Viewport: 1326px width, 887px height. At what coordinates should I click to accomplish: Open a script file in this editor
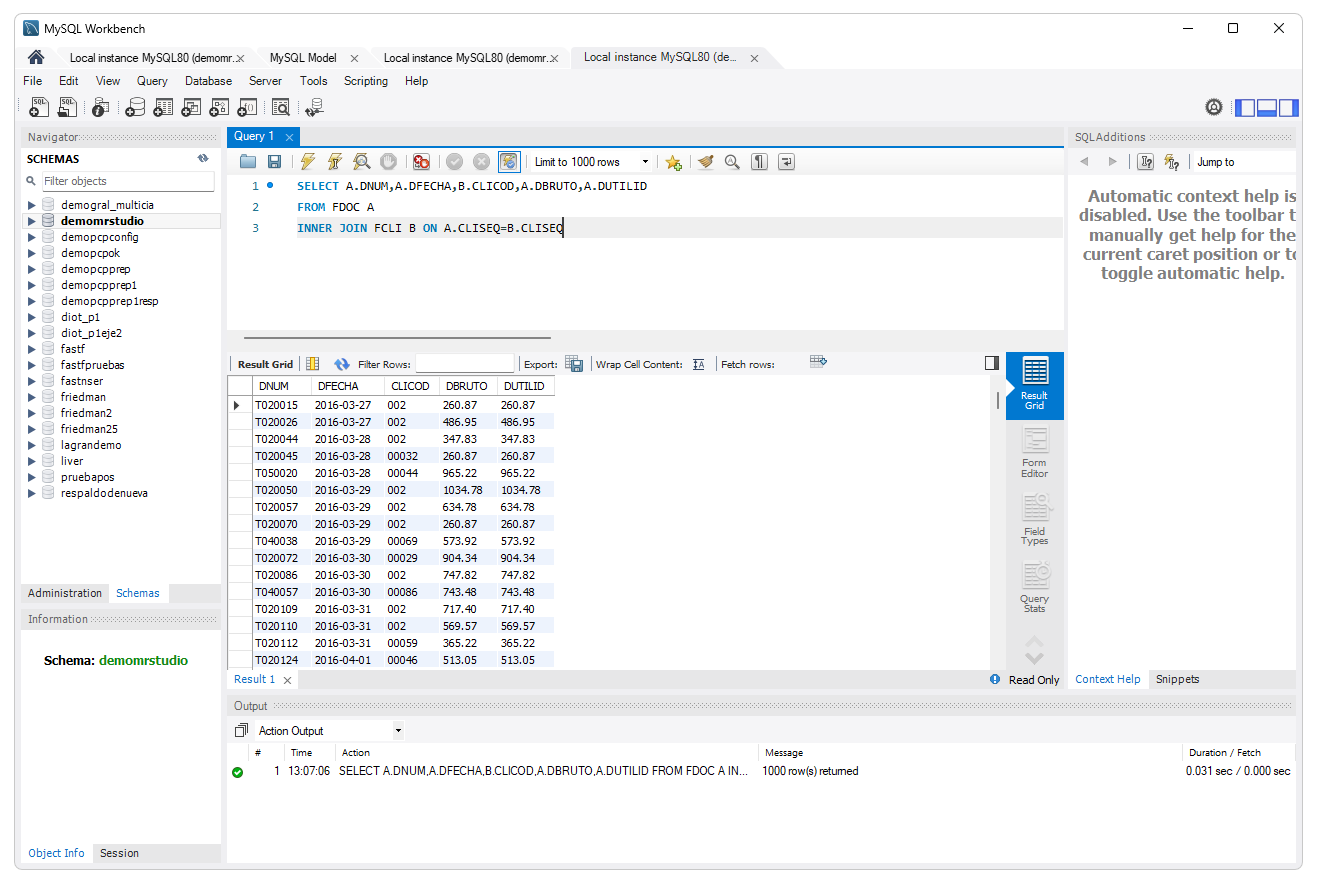(x=248, y=161)
